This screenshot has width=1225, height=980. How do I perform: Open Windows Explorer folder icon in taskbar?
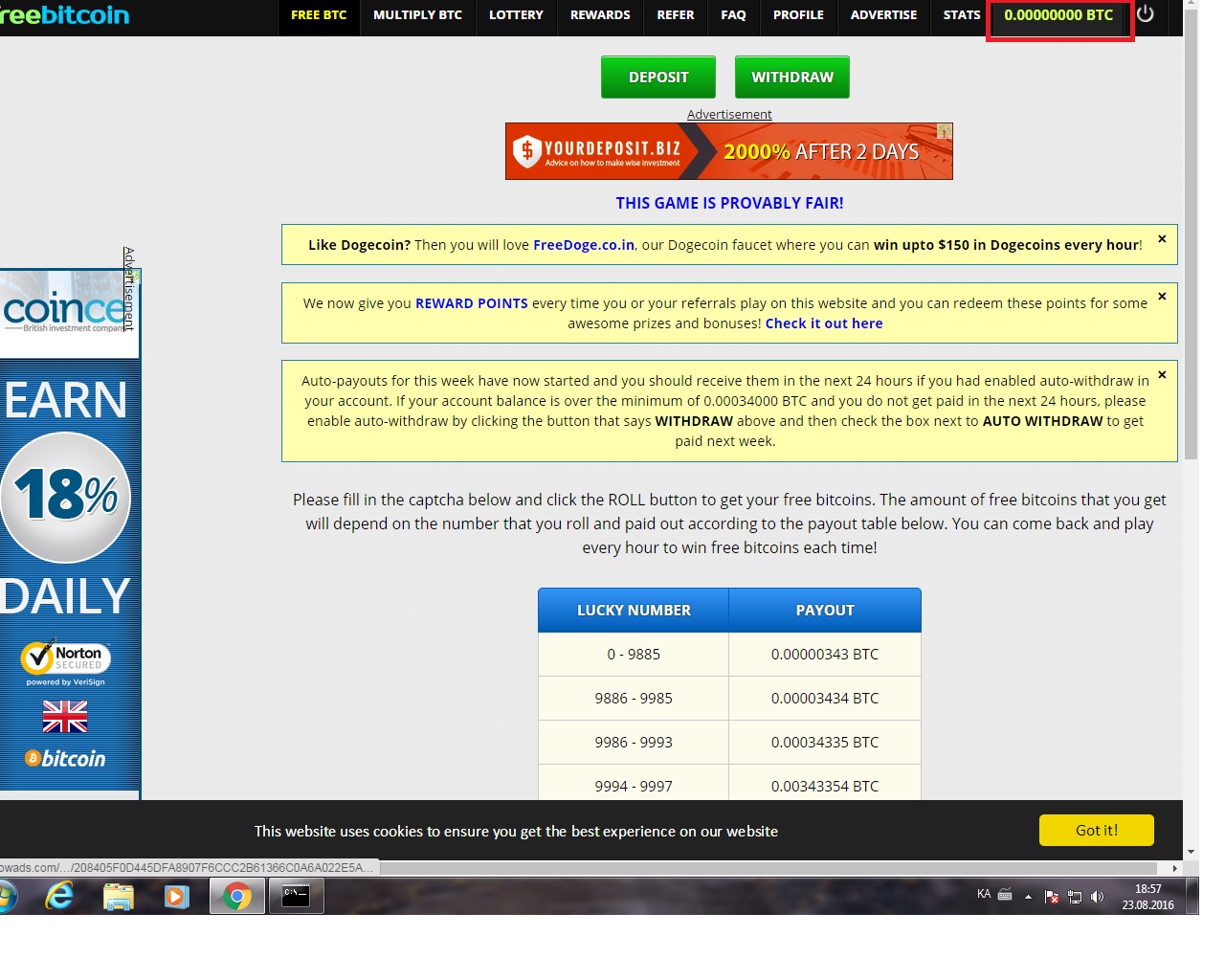119,897
